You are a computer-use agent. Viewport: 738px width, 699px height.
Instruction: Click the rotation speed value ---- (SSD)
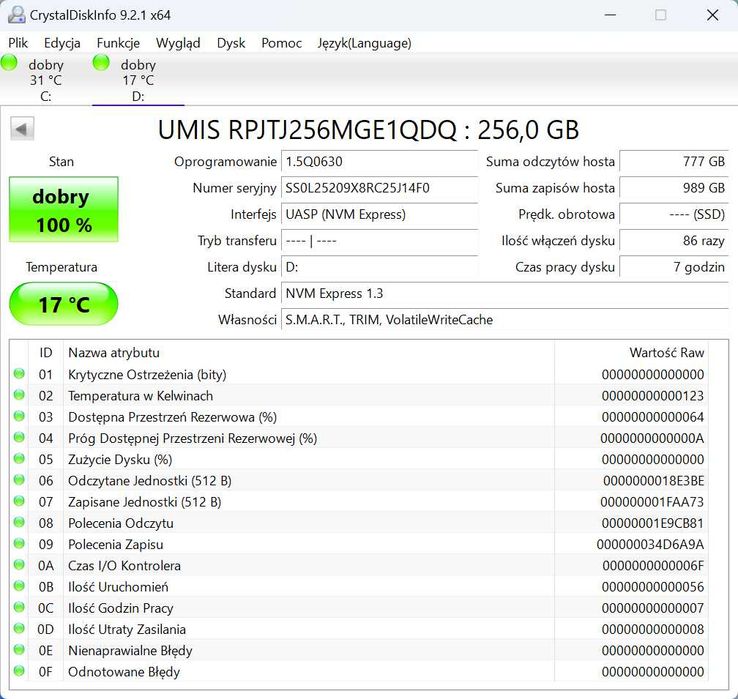(674, 214)
